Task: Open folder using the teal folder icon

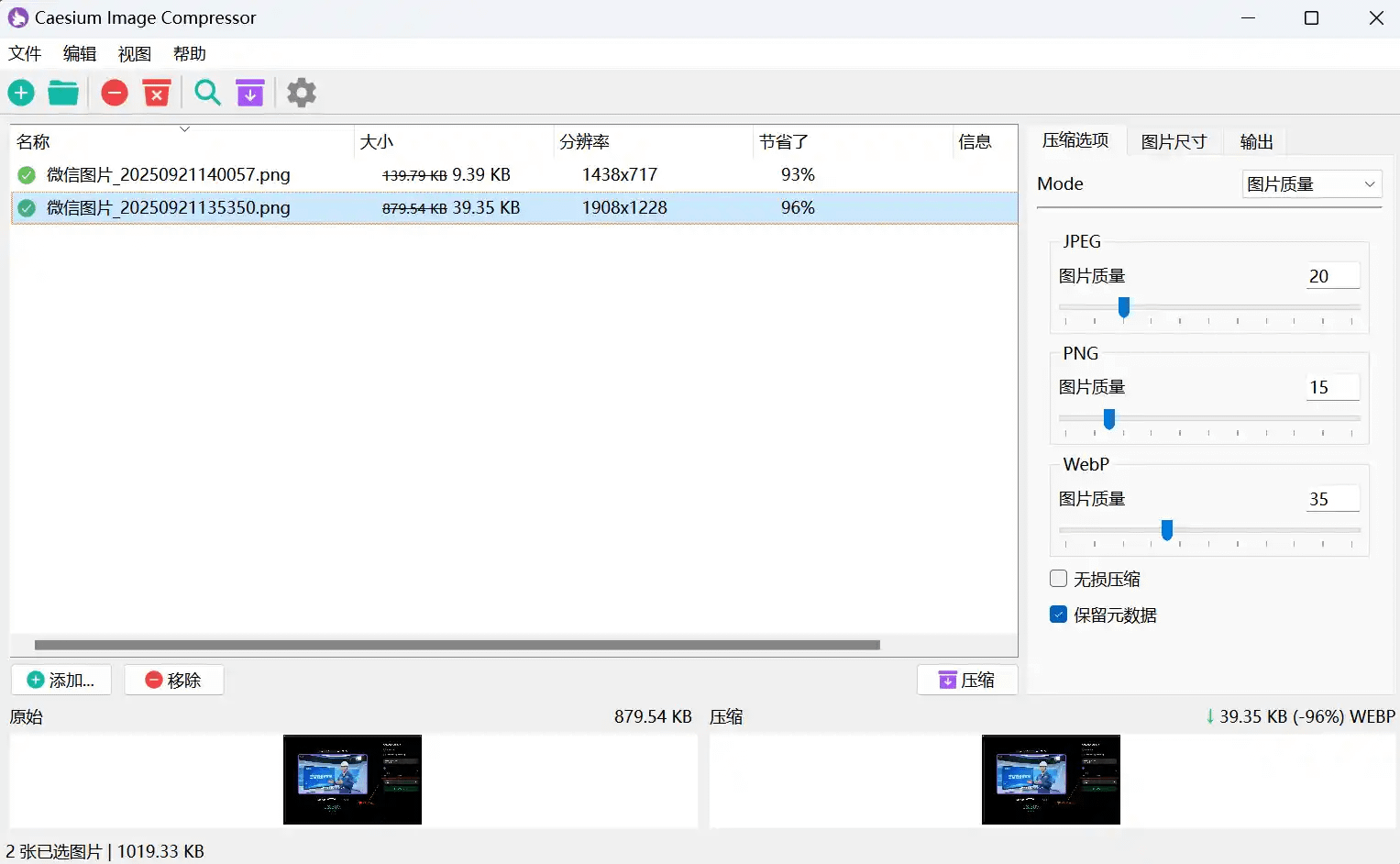Action: [63, 93]
